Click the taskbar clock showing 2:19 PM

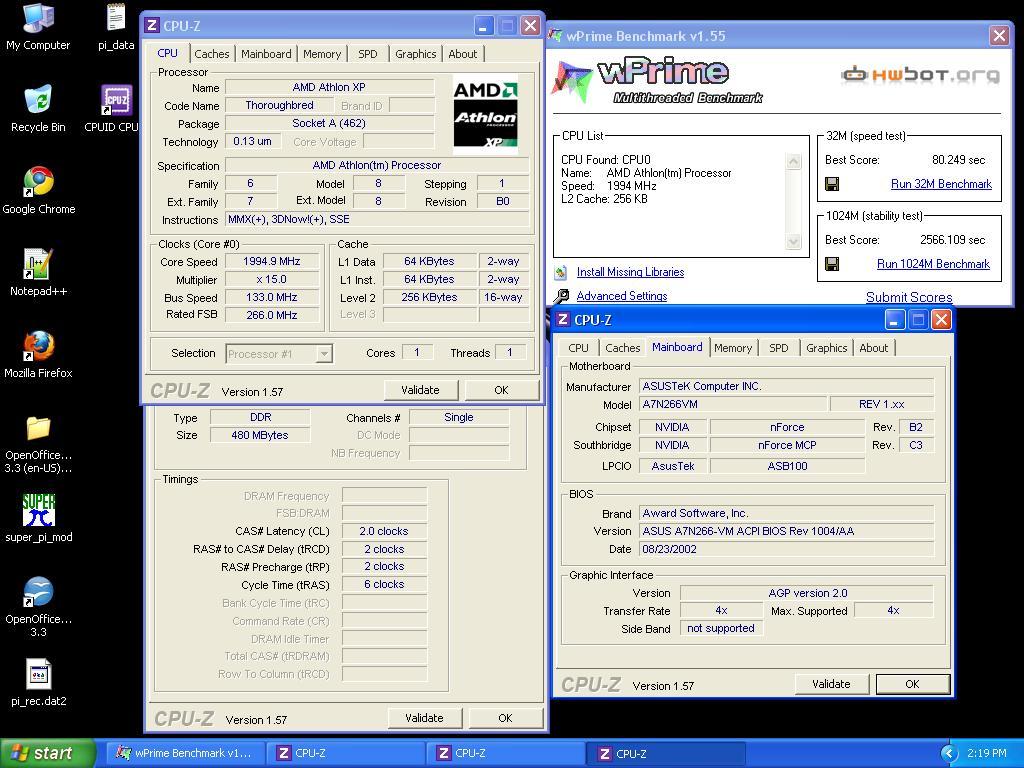tap(987, 753)
